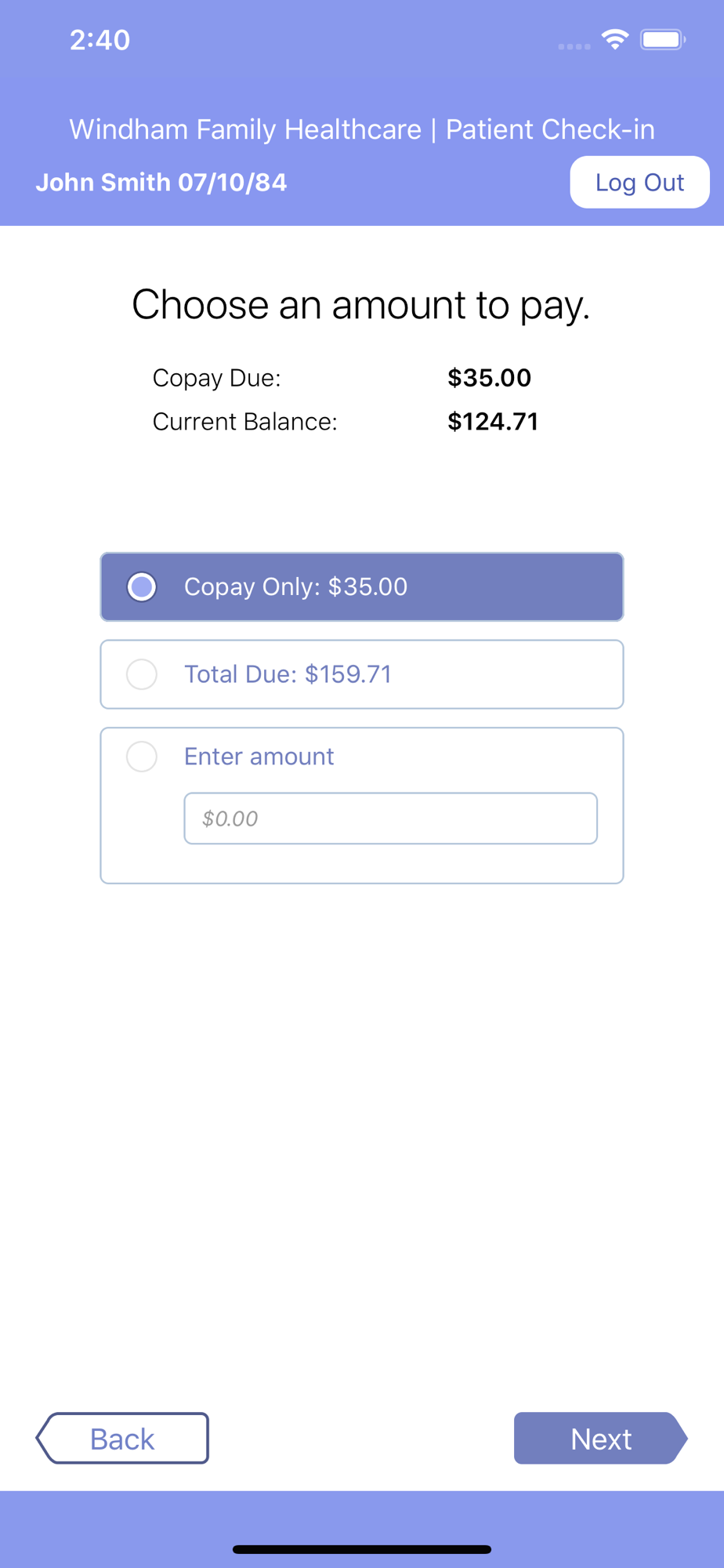
Task: Tap the Windham Family Healthcare header title
Action: (x=362, y=129)
